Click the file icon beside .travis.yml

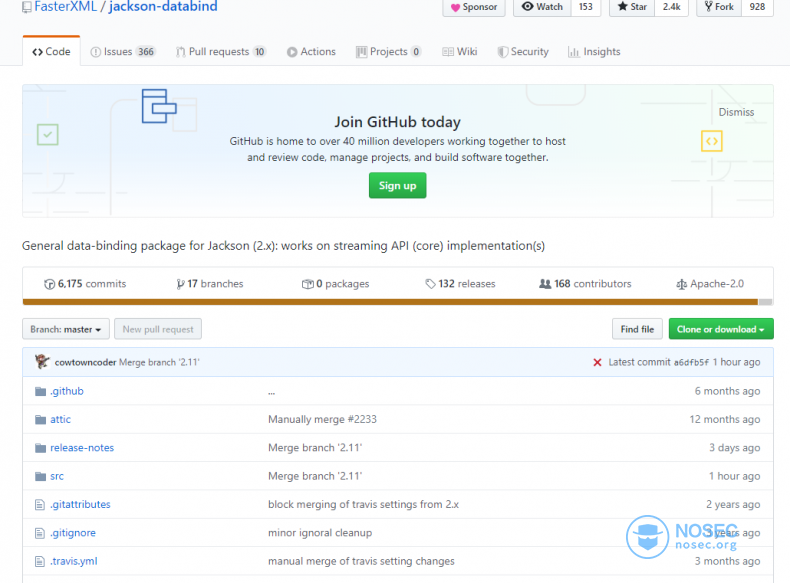point(40,561)
